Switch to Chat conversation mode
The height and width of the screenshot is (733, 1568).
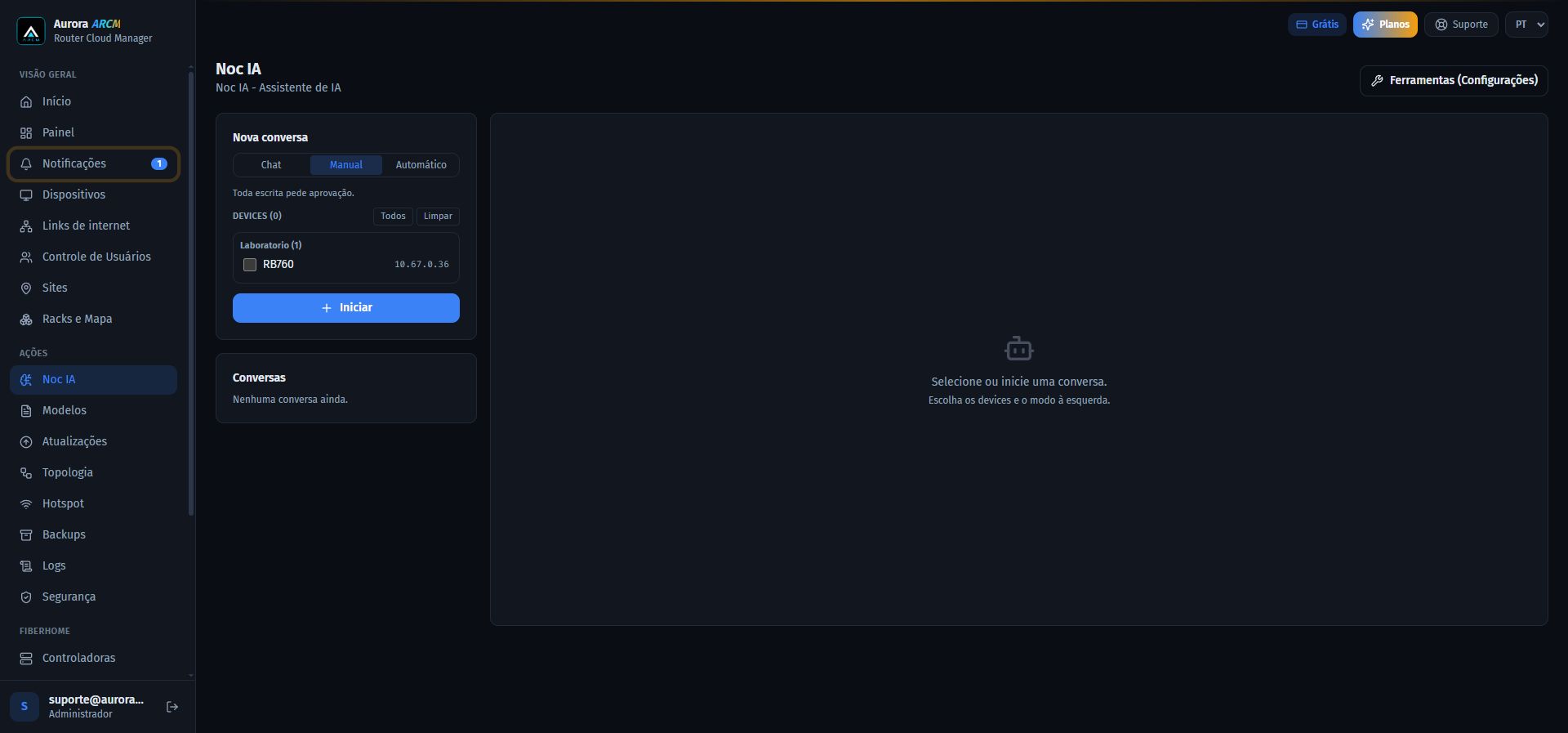point(271,165)
